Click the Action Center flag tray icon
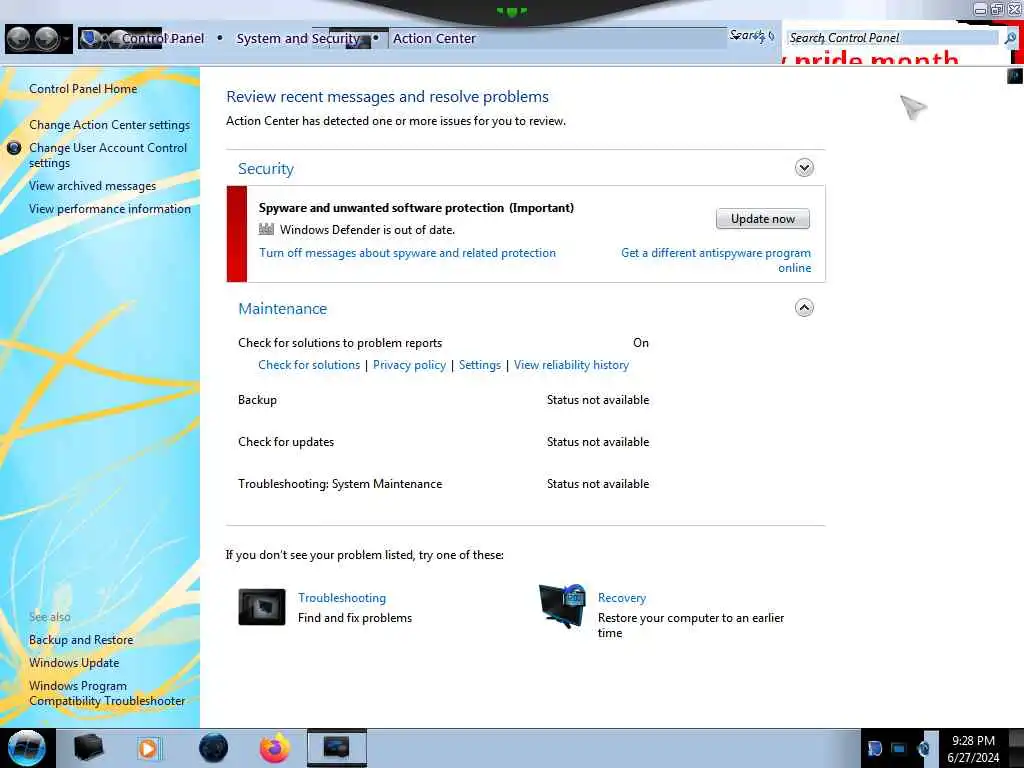Screen dimensions: 1024x768 tap(874, 749)
